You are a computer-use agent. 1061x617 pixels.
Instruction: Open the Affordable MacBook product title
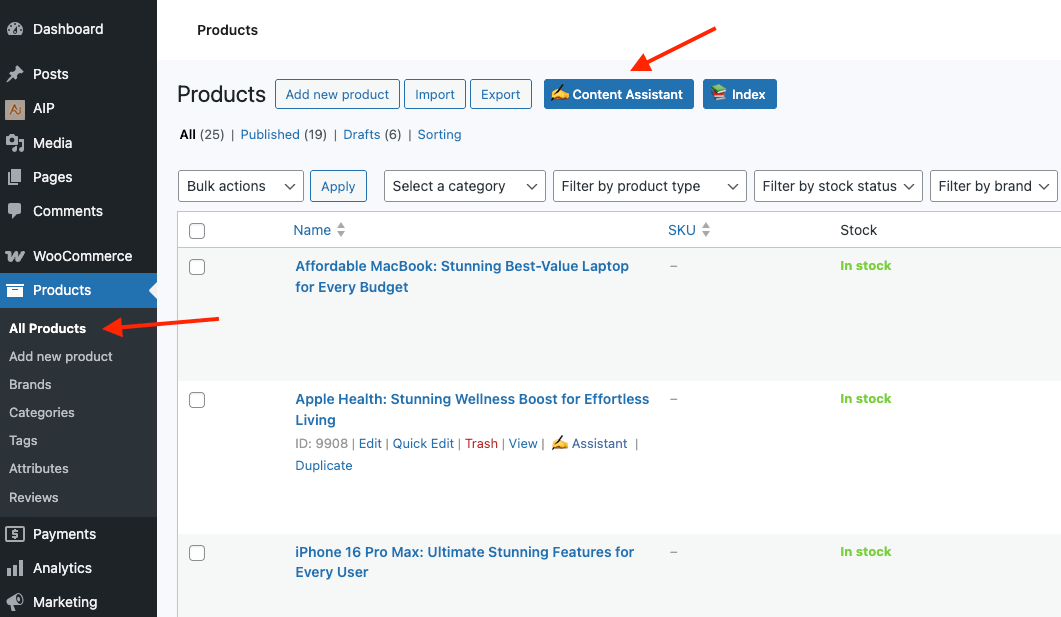pyautogui.click(x=462, y=277)
